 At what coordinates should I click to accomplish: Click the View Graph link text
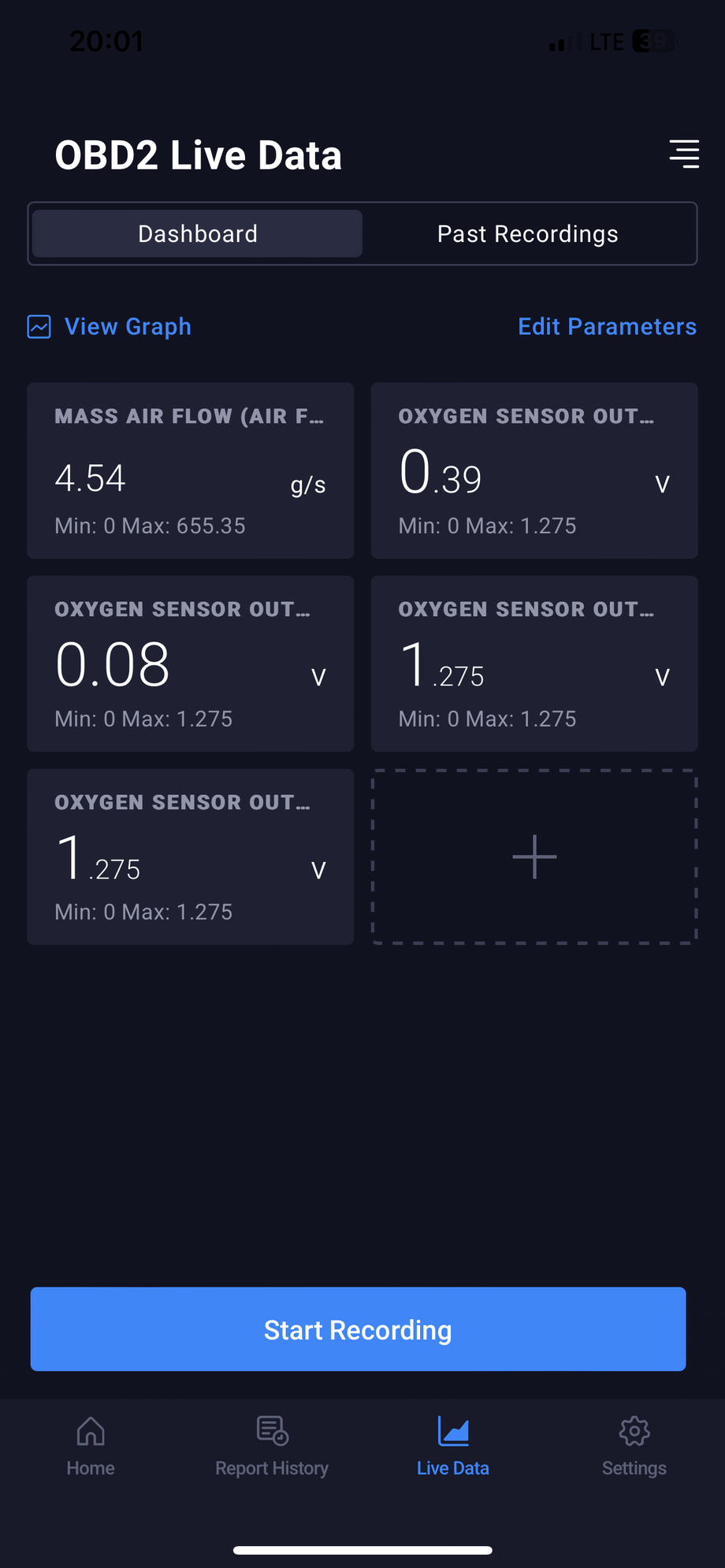[x=128, y=327]
